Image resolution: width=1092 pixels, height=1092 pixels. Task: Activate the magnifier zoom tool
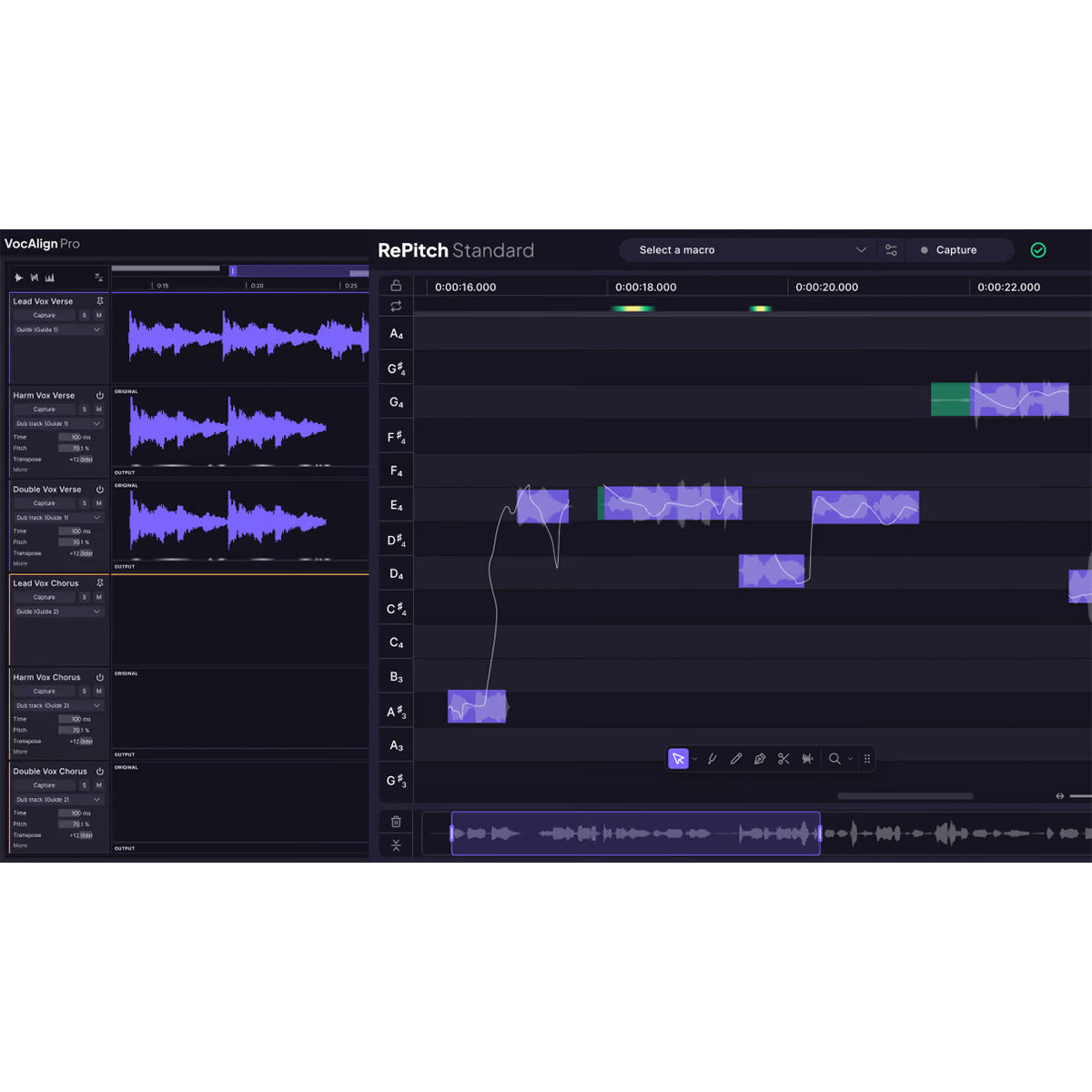coord(834,759)
